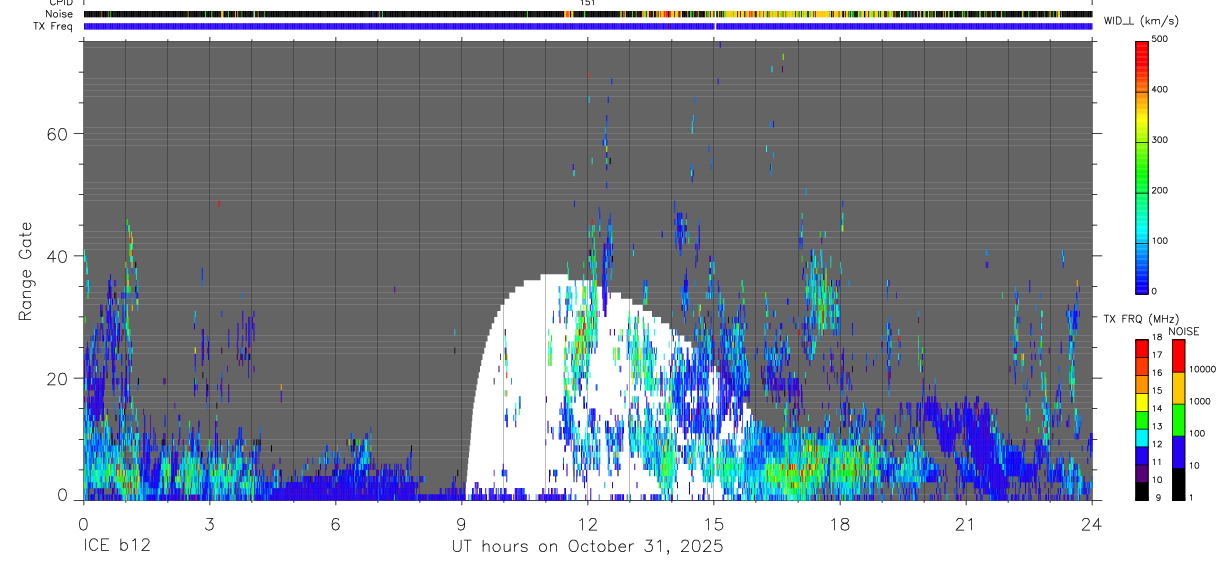
Task: Click the "Noise" row label at top left
Action: click(59, 14)
